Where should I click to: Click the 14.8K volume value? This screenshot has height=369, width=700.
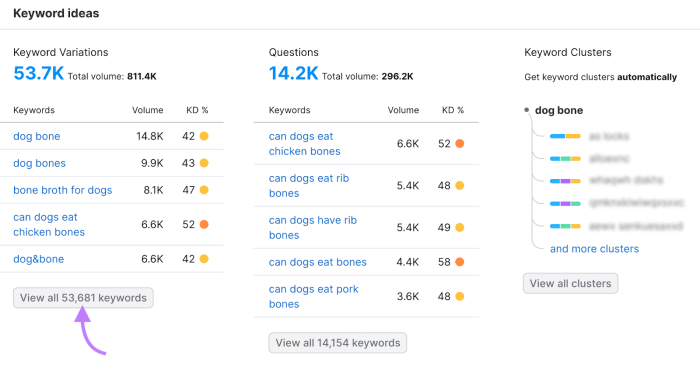(x=150, y=136)
